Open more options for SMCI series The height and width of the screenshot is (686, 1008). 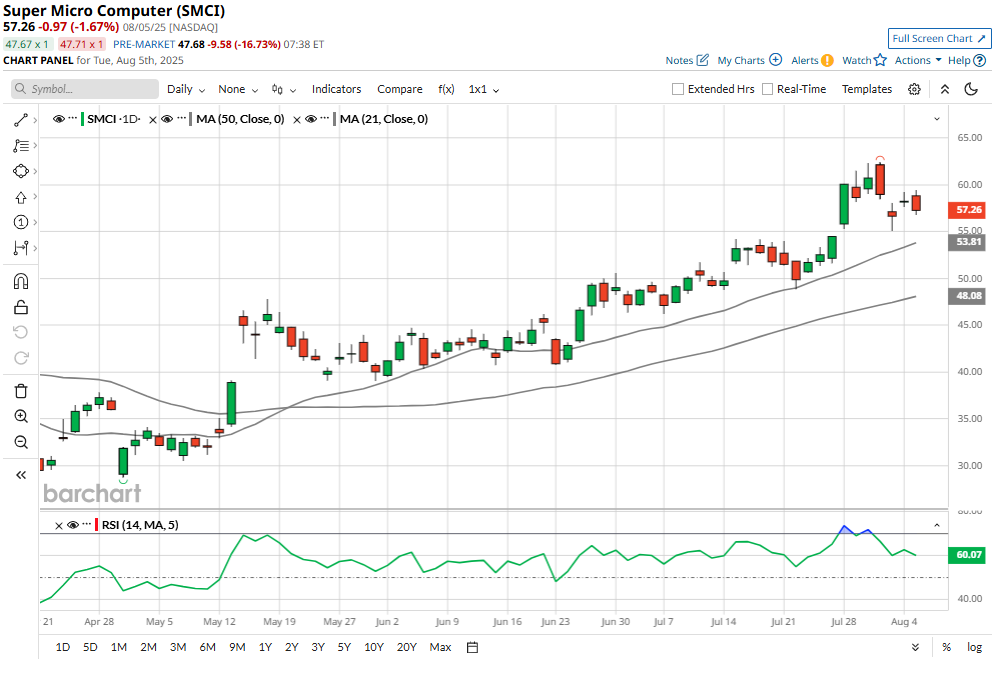pos(73,119)
